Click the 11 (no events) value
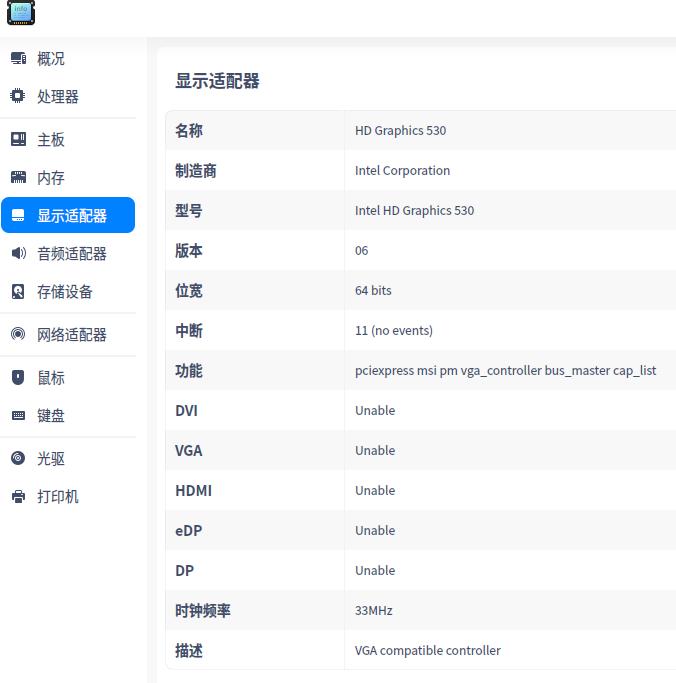 (394, 331)
